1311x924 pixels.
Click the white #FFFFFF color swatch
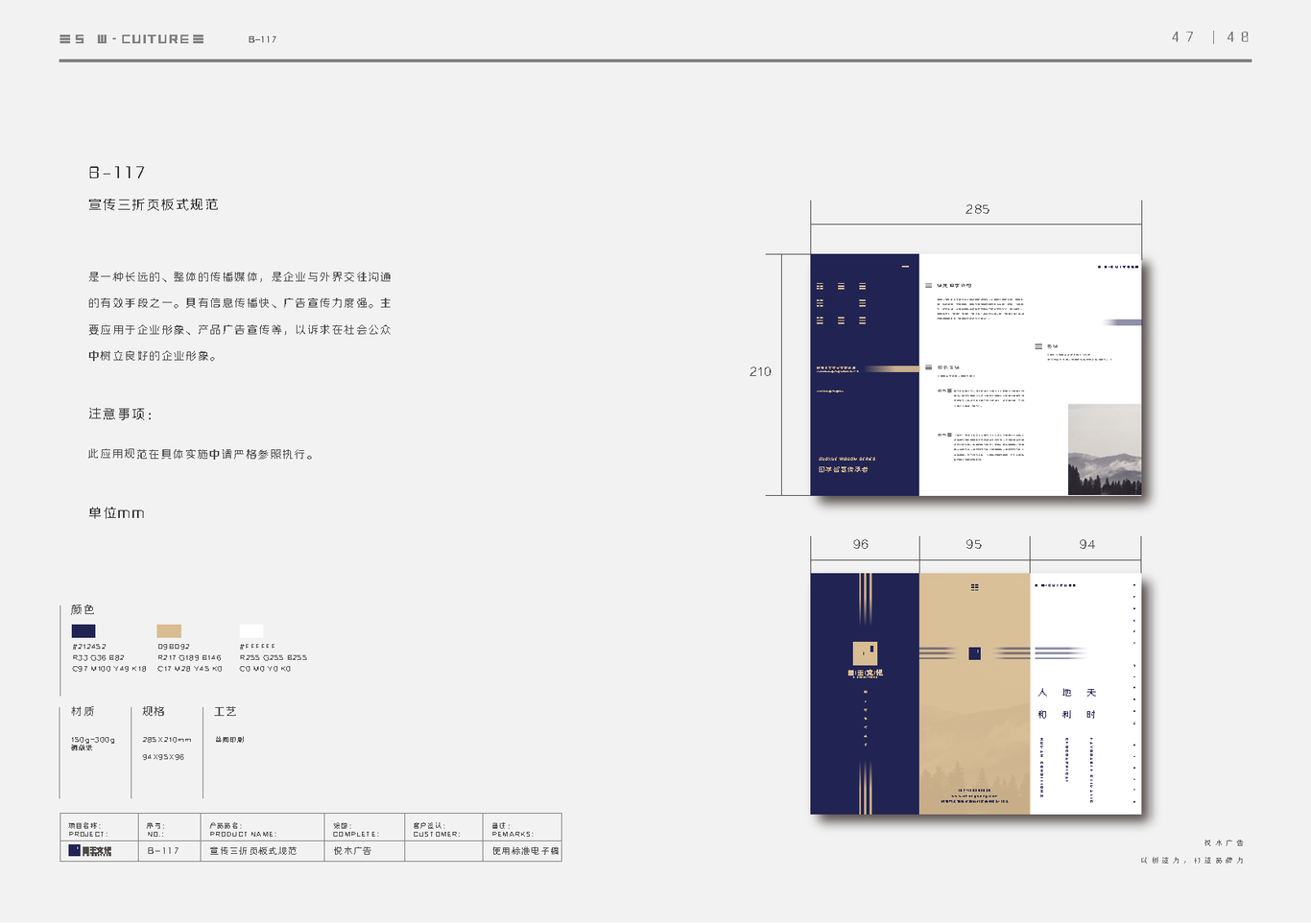click(251, 630)
